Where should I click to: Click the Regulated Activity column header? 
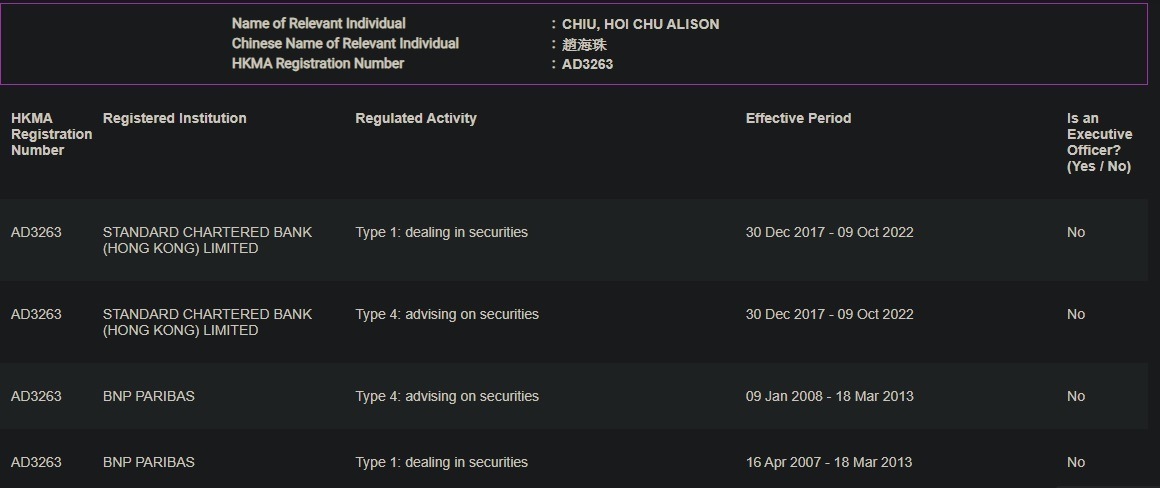pyautogui.click(x=416, y=118)
